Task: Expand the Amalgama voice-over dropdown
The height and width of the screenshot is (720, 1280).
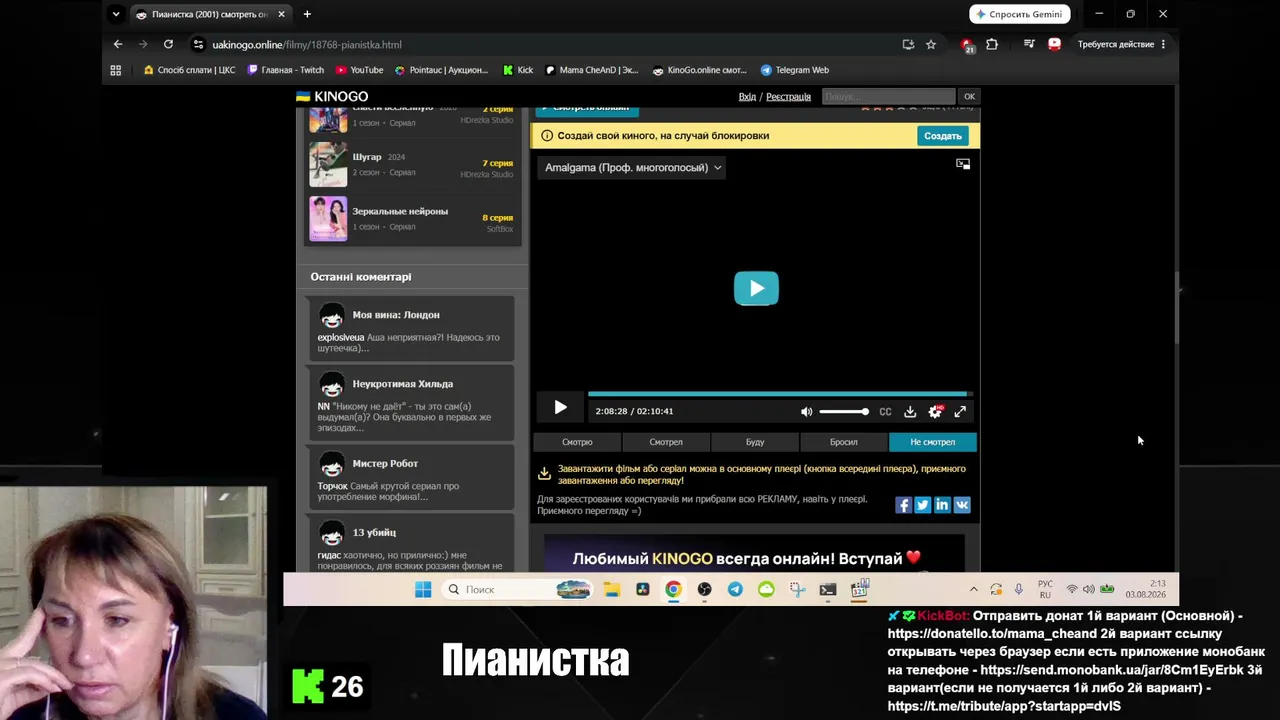Action: coord(633,168)
